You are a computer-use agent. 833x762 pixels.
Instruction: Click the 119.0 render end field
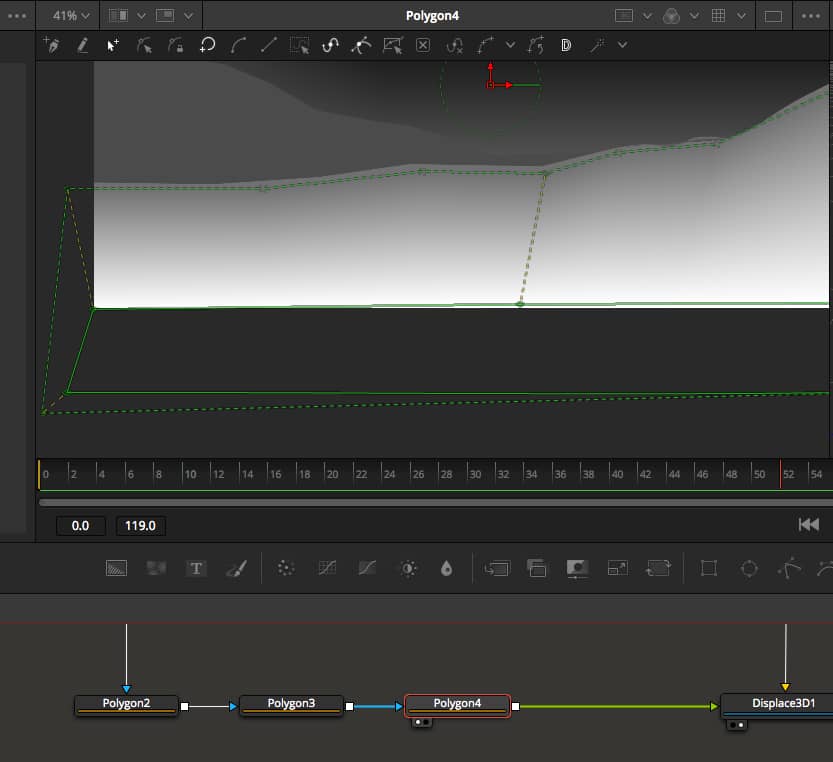(x=140, y=526)
